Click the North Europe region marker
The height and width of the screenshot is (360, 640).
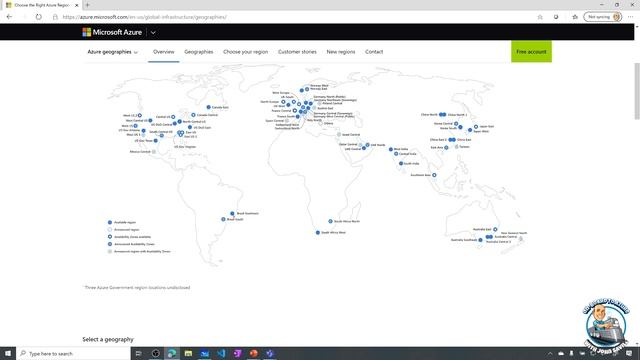(283, 102)
